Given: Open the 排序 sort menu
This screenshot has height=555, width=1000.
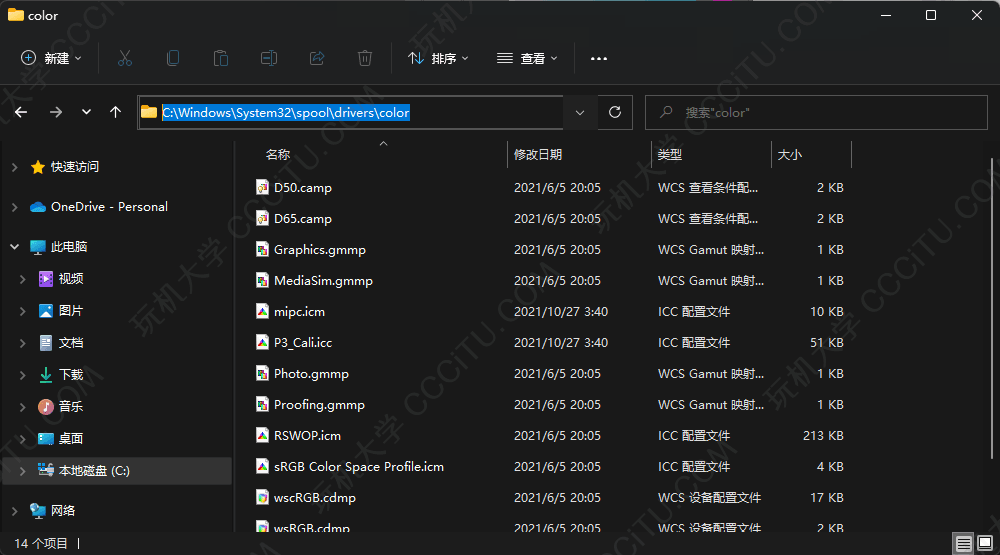Looking at the screenshot, I should [438, 59].
